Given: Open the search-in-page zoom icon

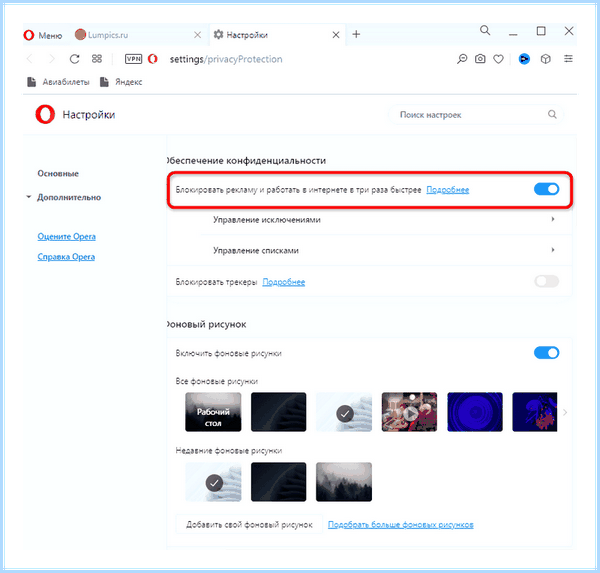Looking at the screenshot, I should 462,59.
